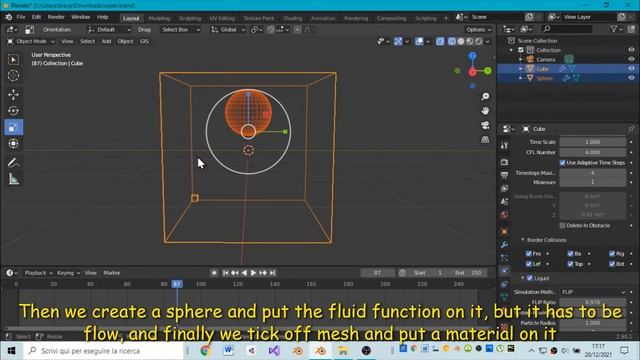Image resolution: width=640 pixels, height=360 pixels.
Task: Open the Render properties tab
Action: (504, 162)
